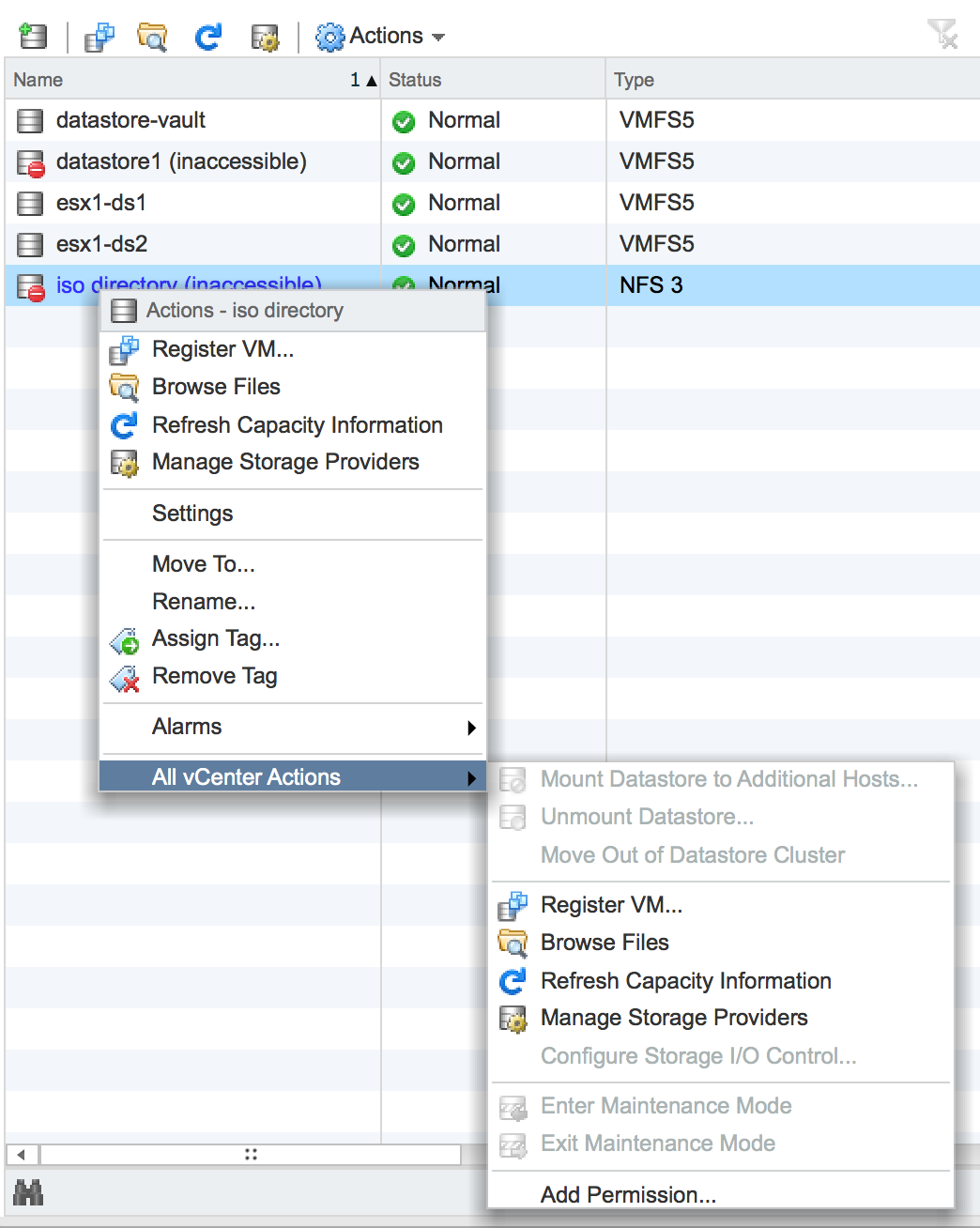Choose Move To... in context menu
Viewport: 980px width, 1228px height.
[293, 564]
